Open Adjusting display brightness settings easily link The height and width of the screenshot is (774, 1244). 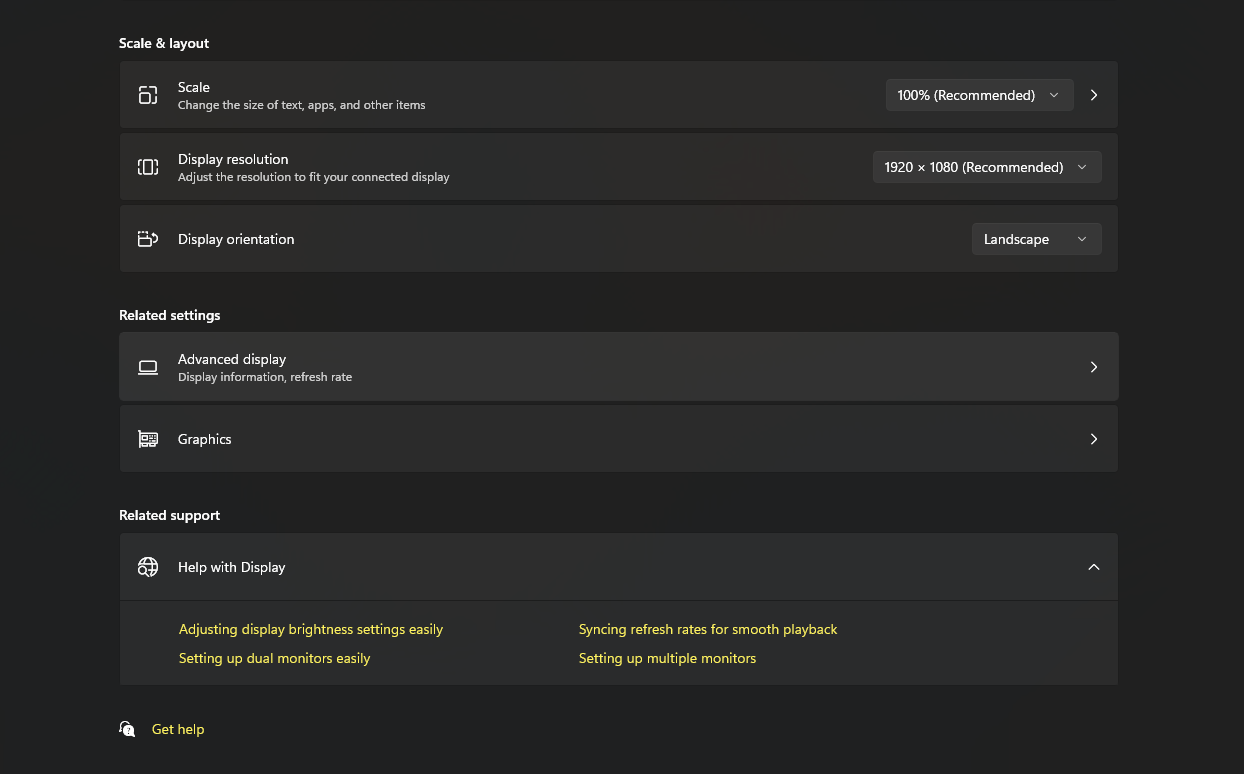pos(311,629)
